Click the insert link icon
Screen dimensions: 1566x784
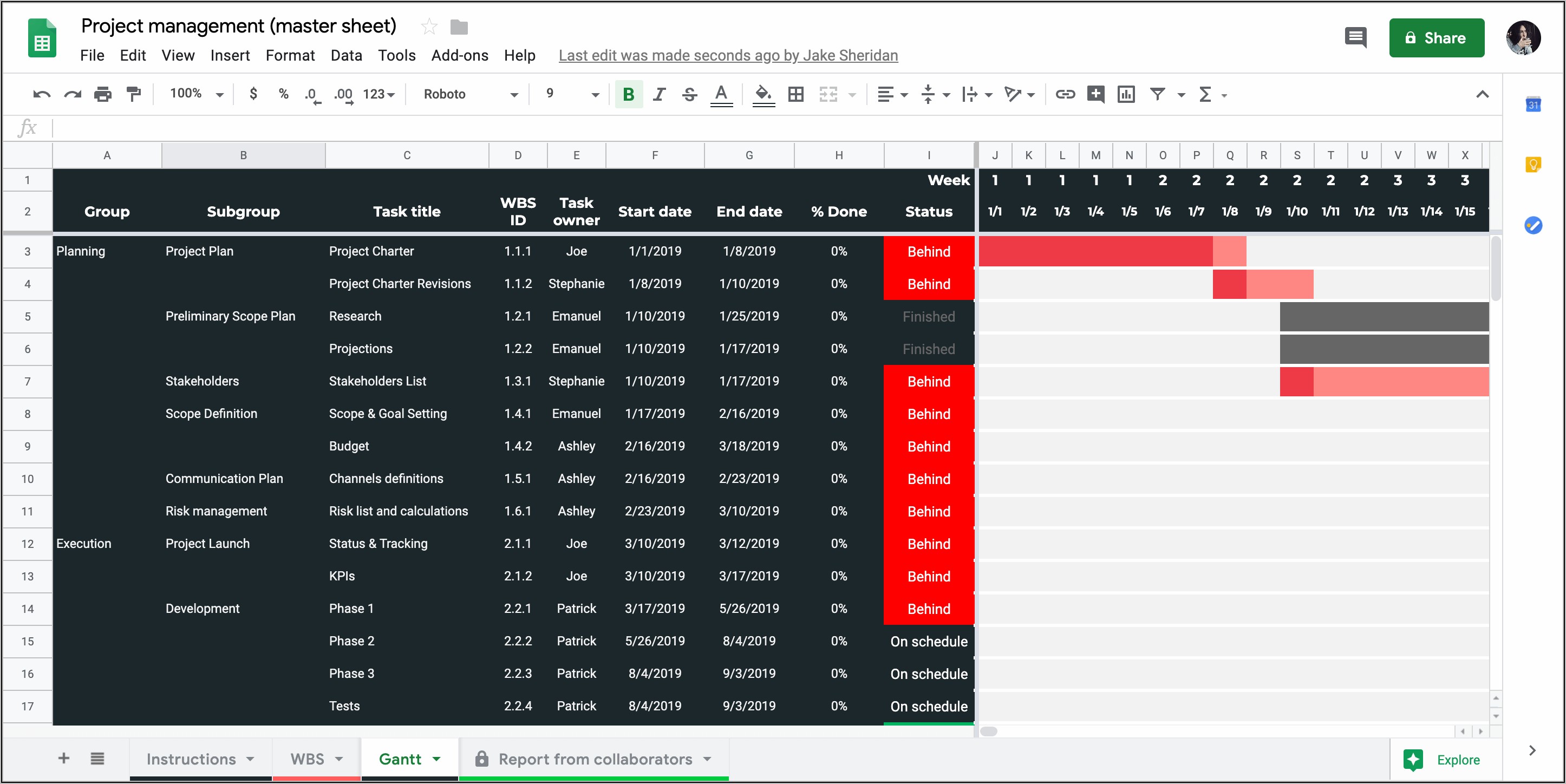tap(1065, 94)
